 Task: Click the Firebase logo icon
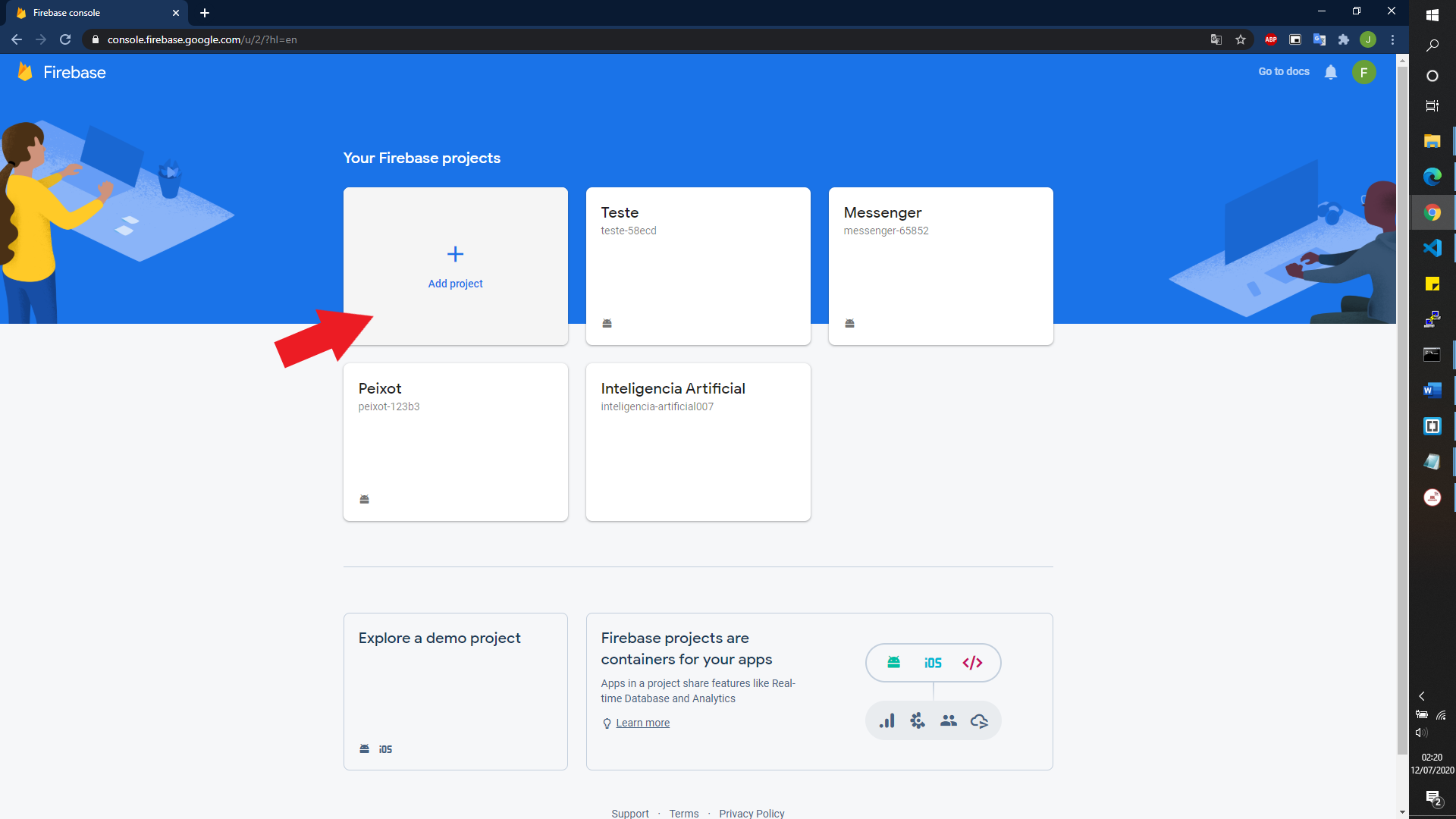click(x=25, y=72)
